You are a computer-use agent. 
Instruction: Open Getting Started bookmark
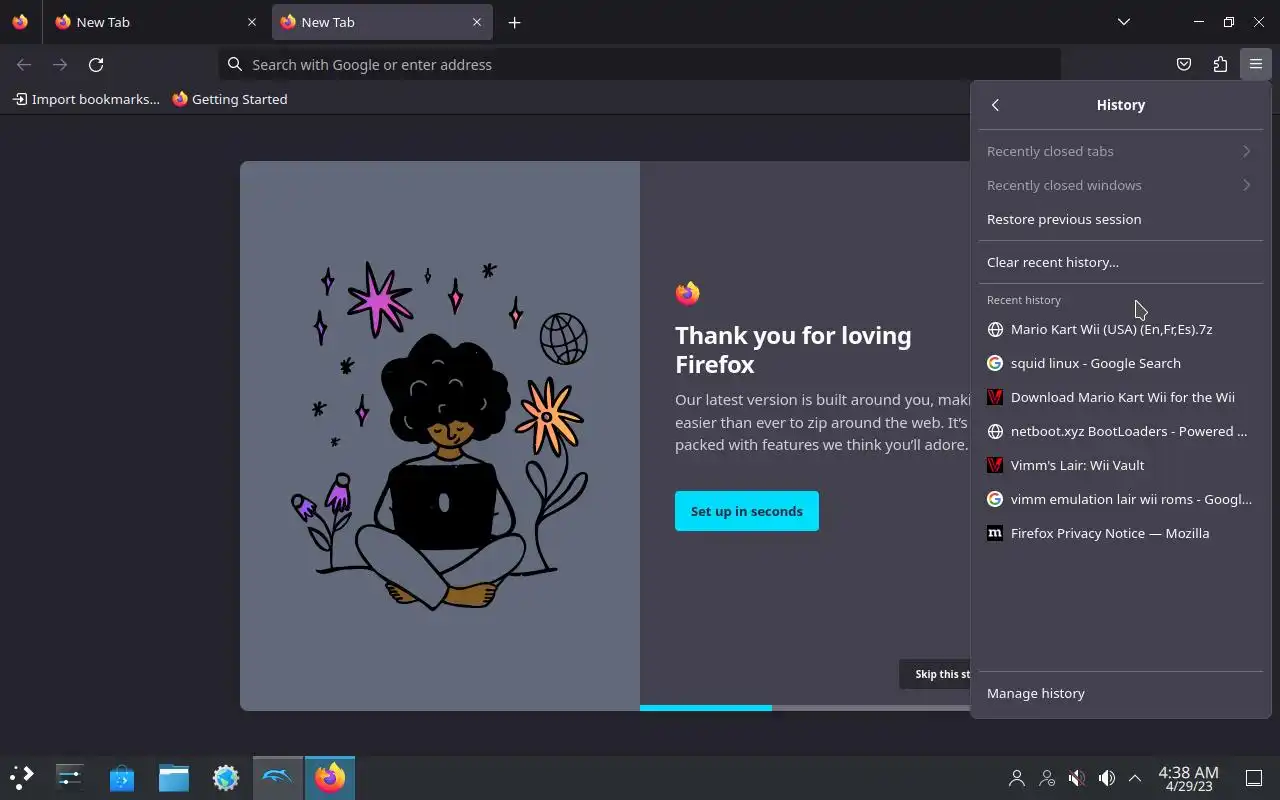tap(230, 99)
